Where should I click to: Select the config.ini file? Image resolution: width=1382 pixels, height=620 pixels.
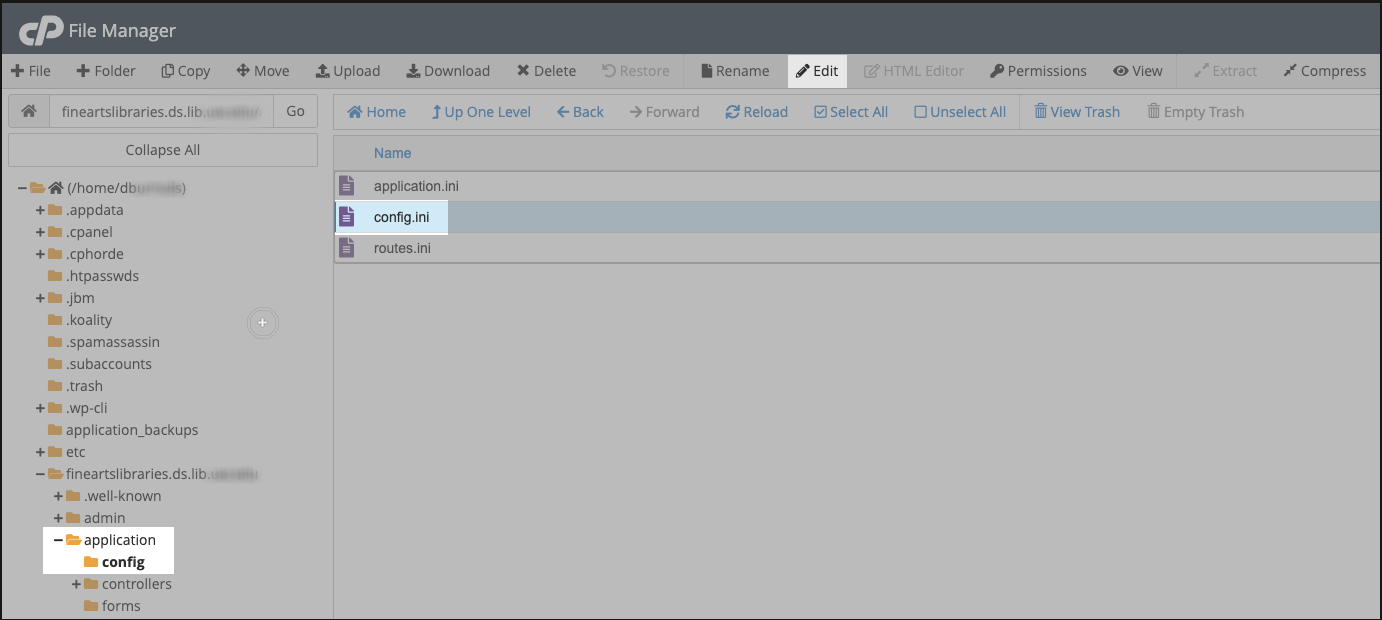[858, 217]
